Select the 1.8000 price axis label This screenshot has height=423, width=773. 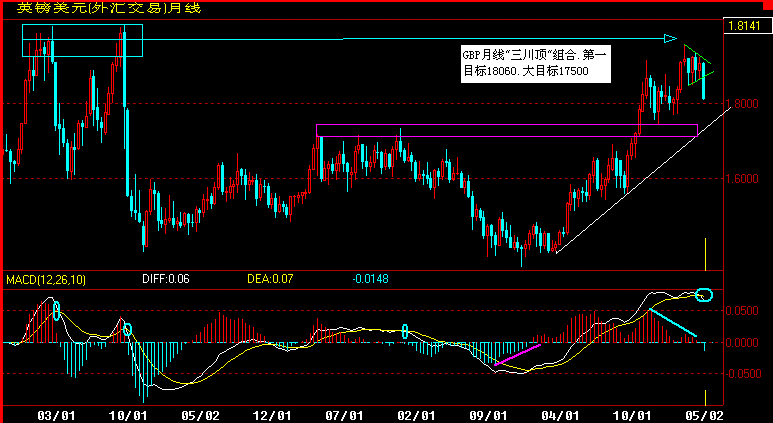coord(742,104)
